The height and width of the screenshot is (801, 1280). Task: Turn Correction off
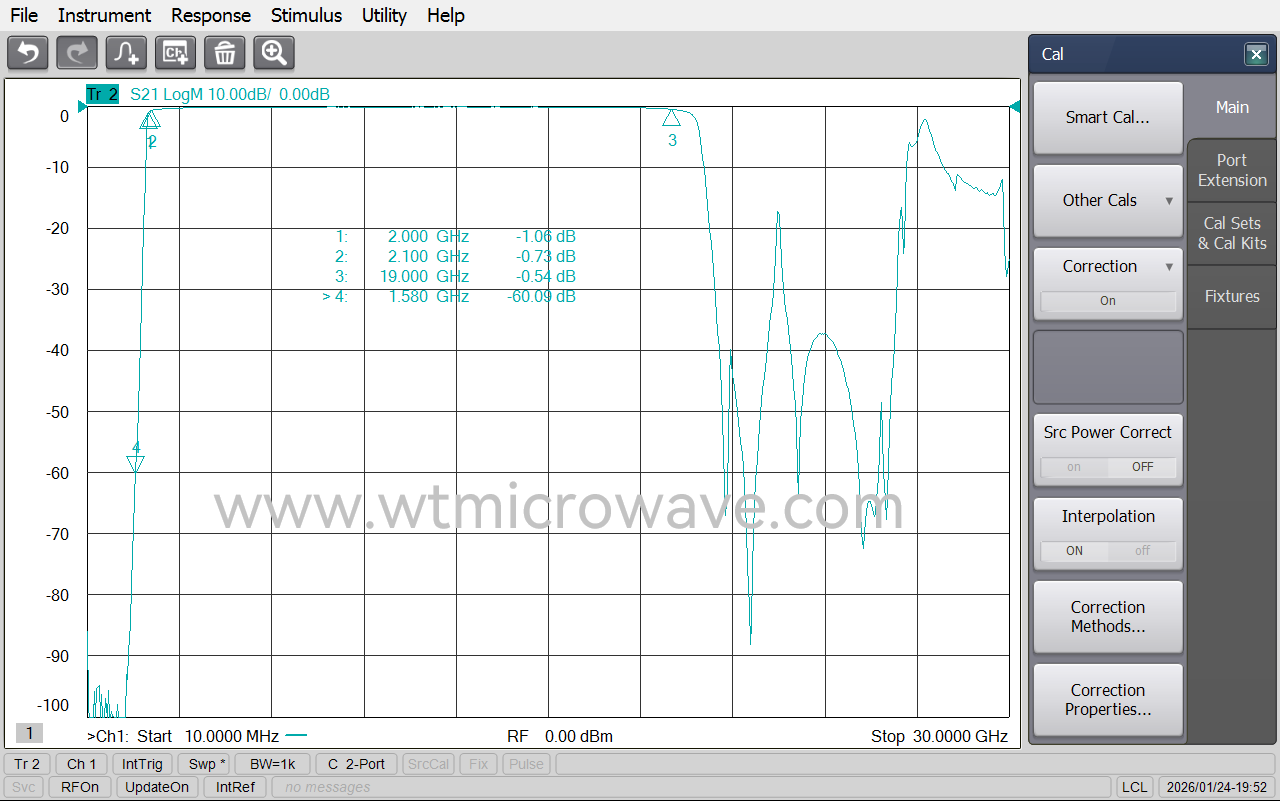[1108, 300]
